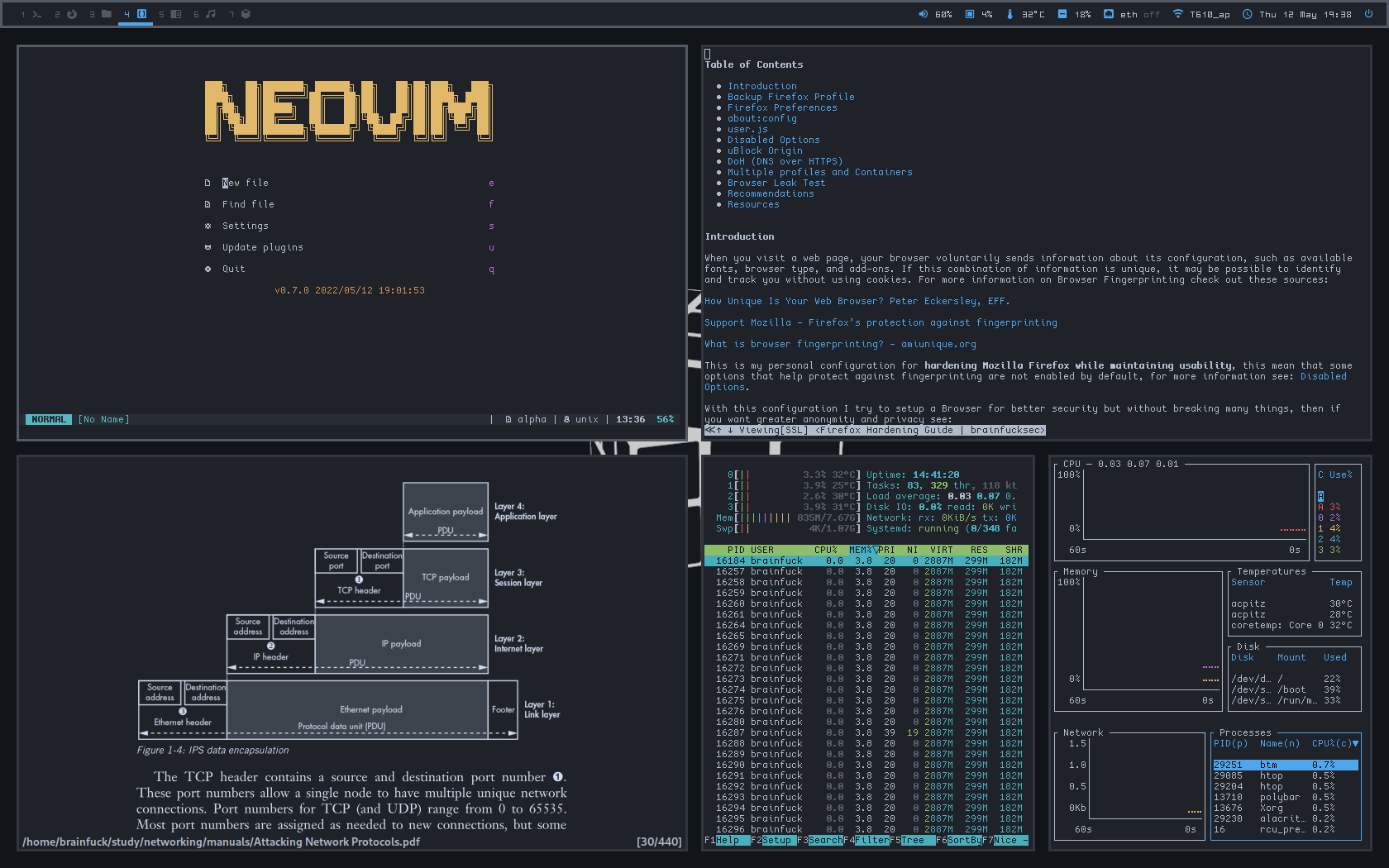Toggle htop F5 Tree view

913,840
